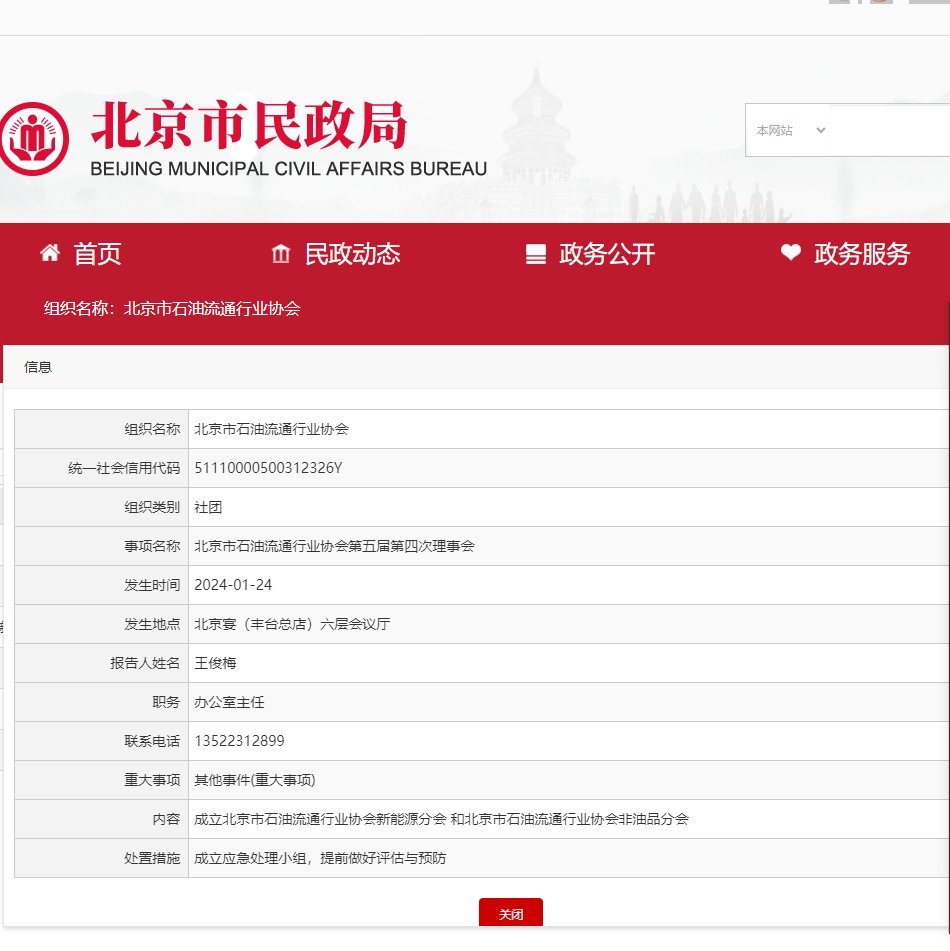
Task: Select the 信息 tab header
Action: point(38,367)
